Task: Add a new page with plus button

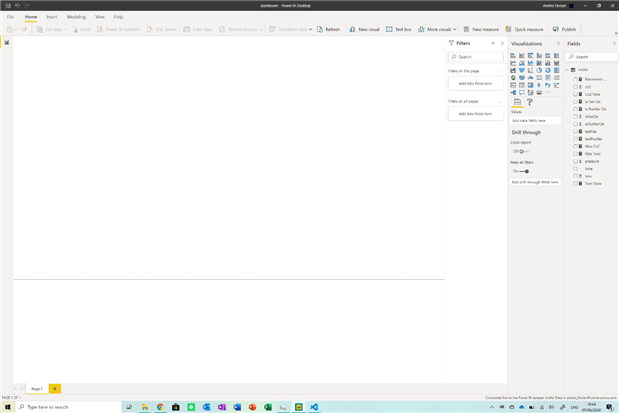Action: pyautogui.click(x=55, y=389)
